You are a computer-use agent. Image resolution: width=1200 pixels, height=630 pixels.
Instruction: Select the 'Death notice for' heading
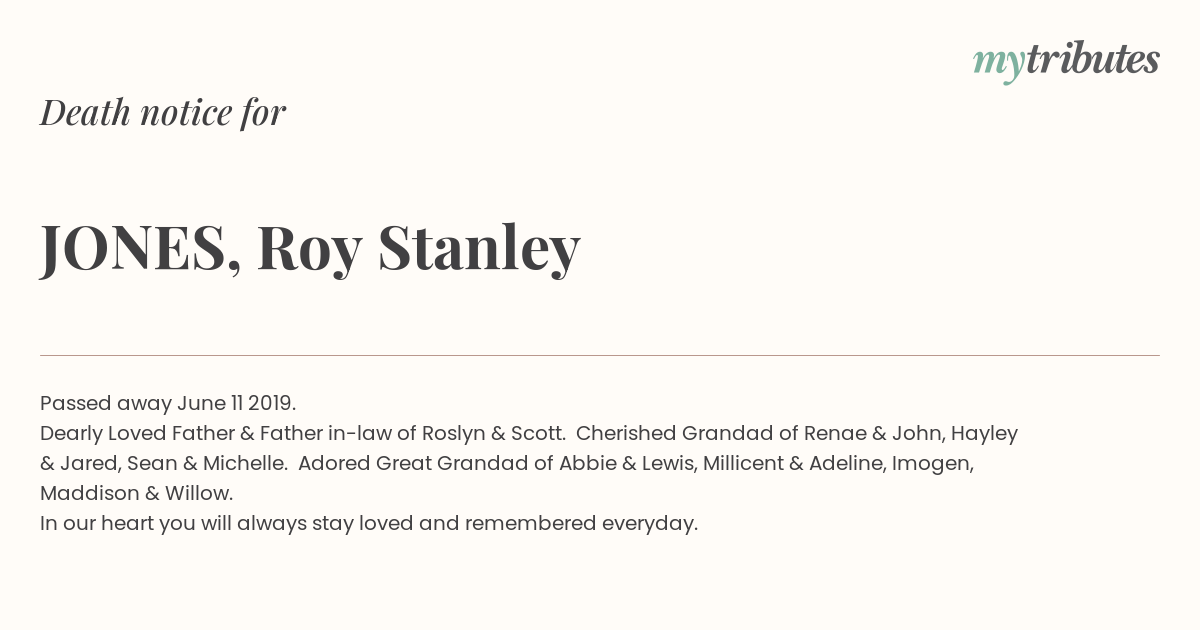(x=163, y=112)
